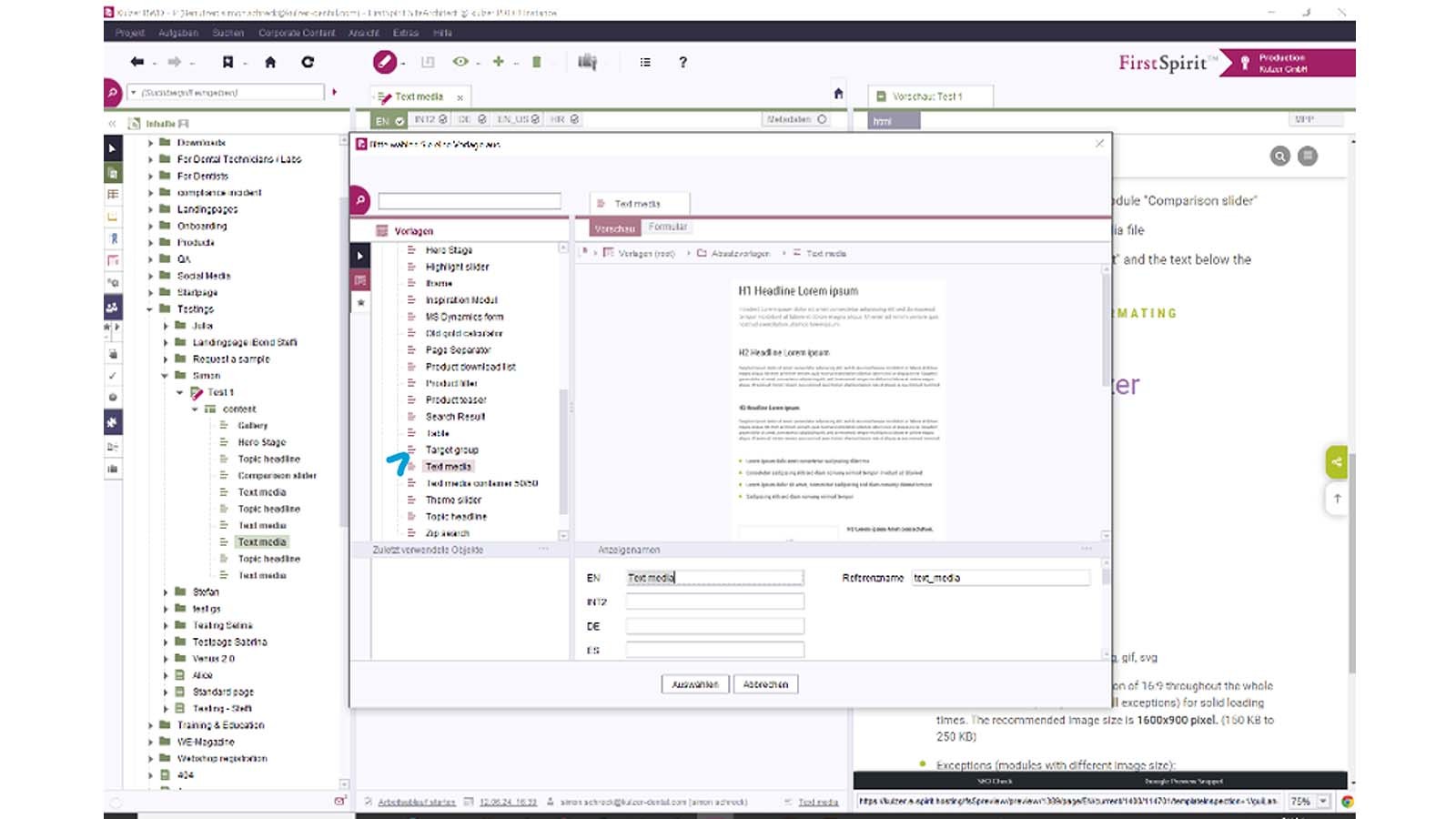Click the dialog's magenta search icon

coord(360,200)
